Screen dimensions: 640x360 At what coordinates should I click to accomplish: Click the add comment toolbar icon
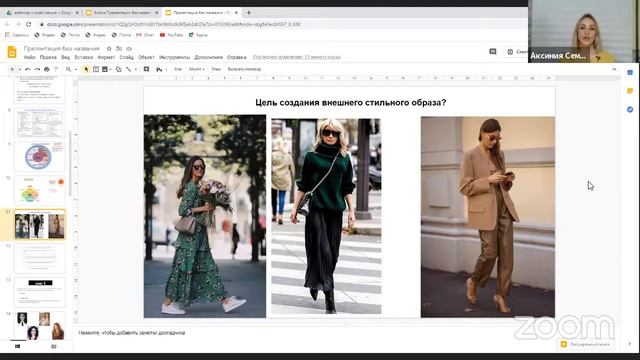click(x=146, y=69)
